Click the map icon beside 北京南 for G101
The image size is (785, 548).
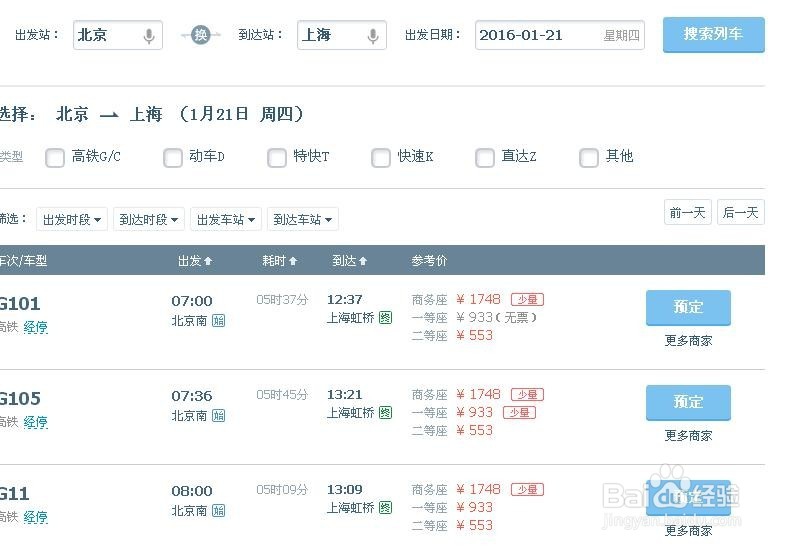coord(218,320)
